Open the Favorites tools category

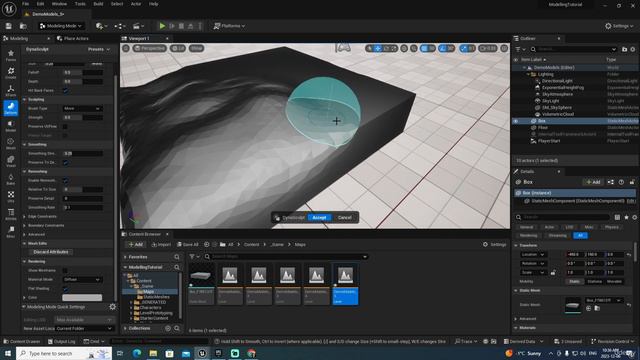pos(11,56)
